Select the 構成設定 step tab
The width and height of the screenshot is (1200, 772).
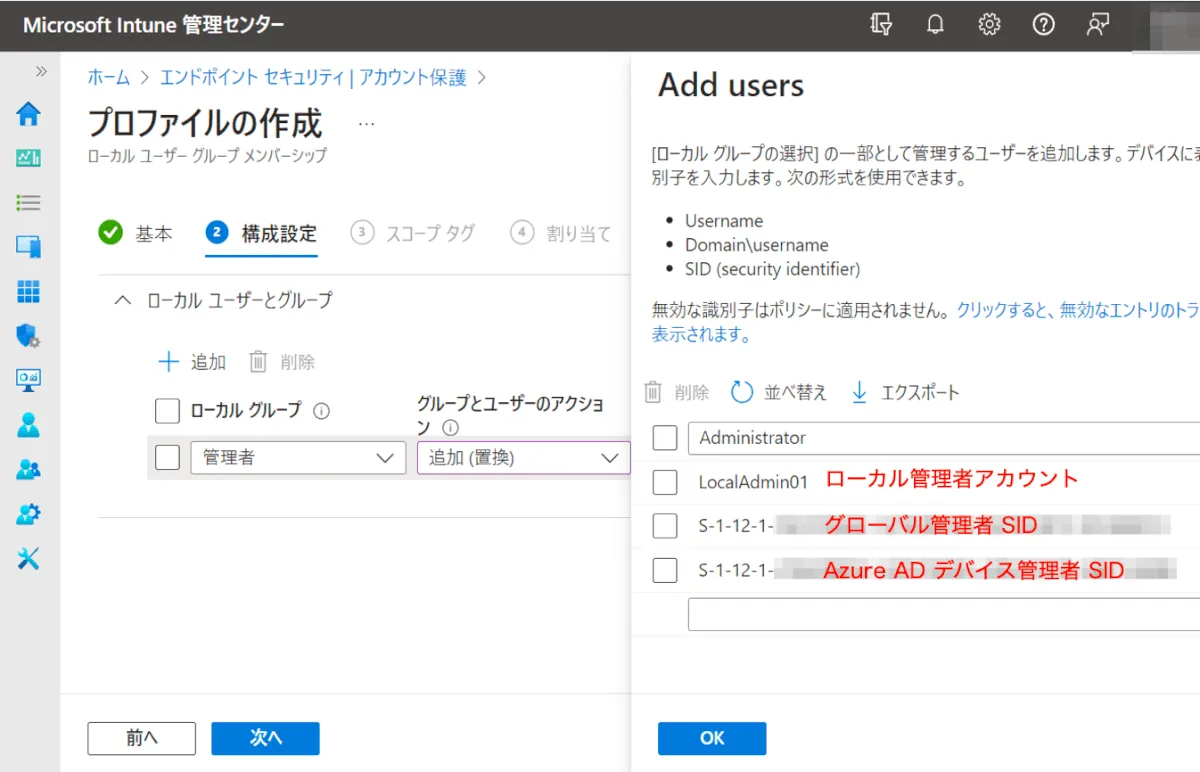tap(262, 233)
